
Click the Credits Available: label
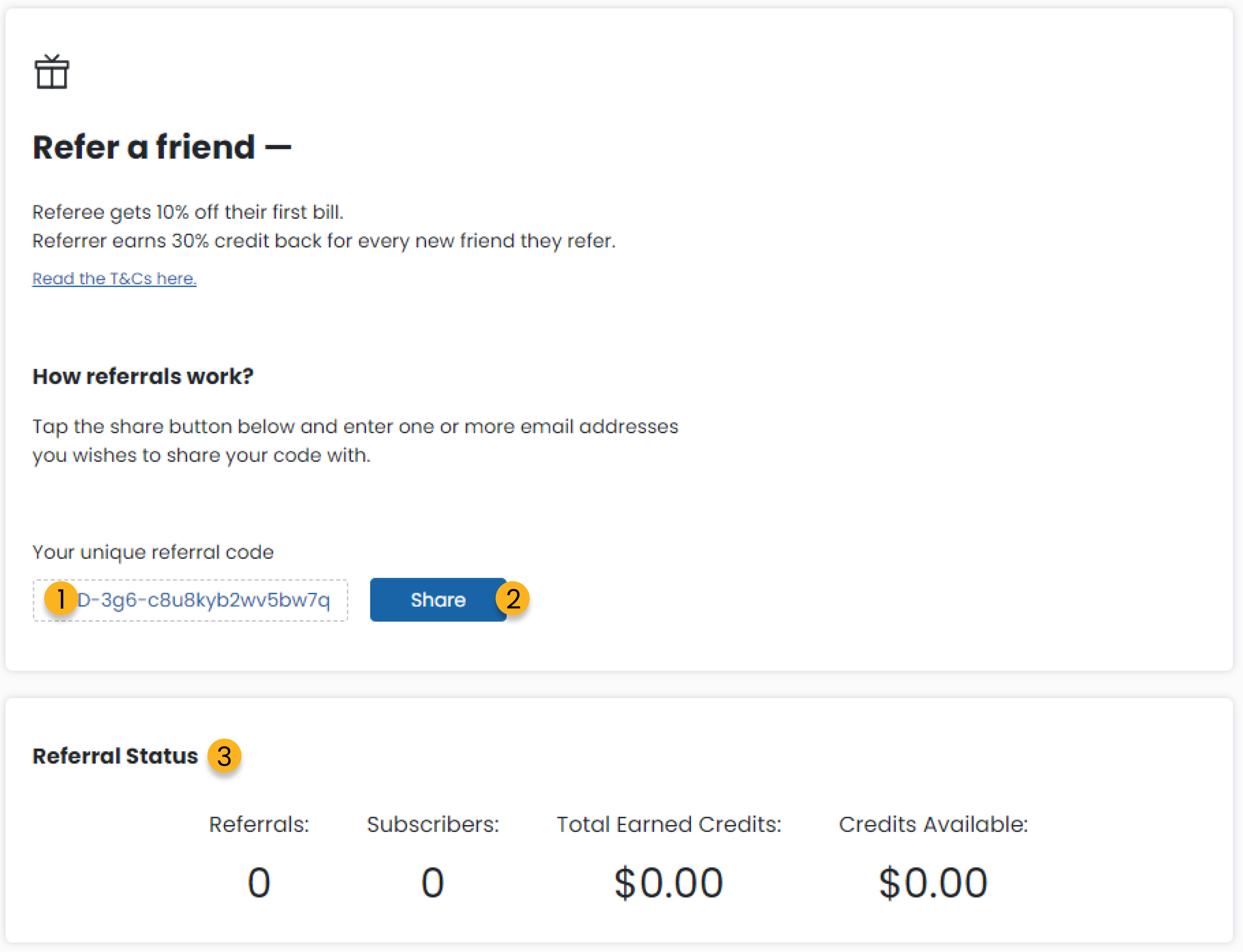click(x=933, y=824)
